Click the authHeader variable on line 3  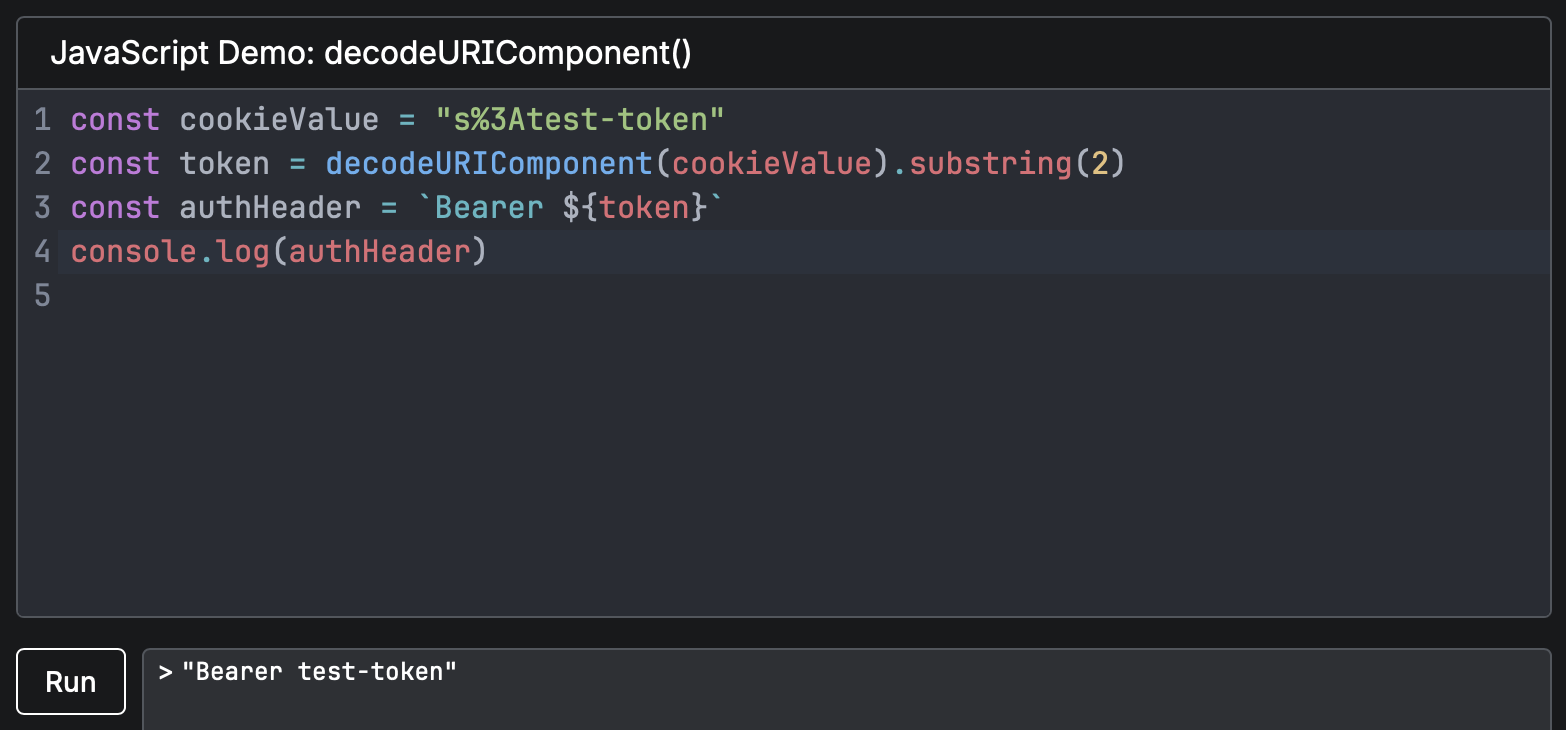[270, 208]
